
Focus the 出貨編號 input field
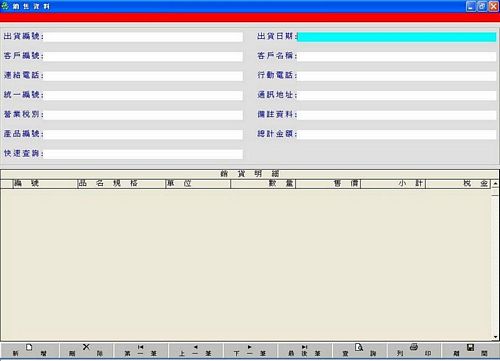[143, 37]
